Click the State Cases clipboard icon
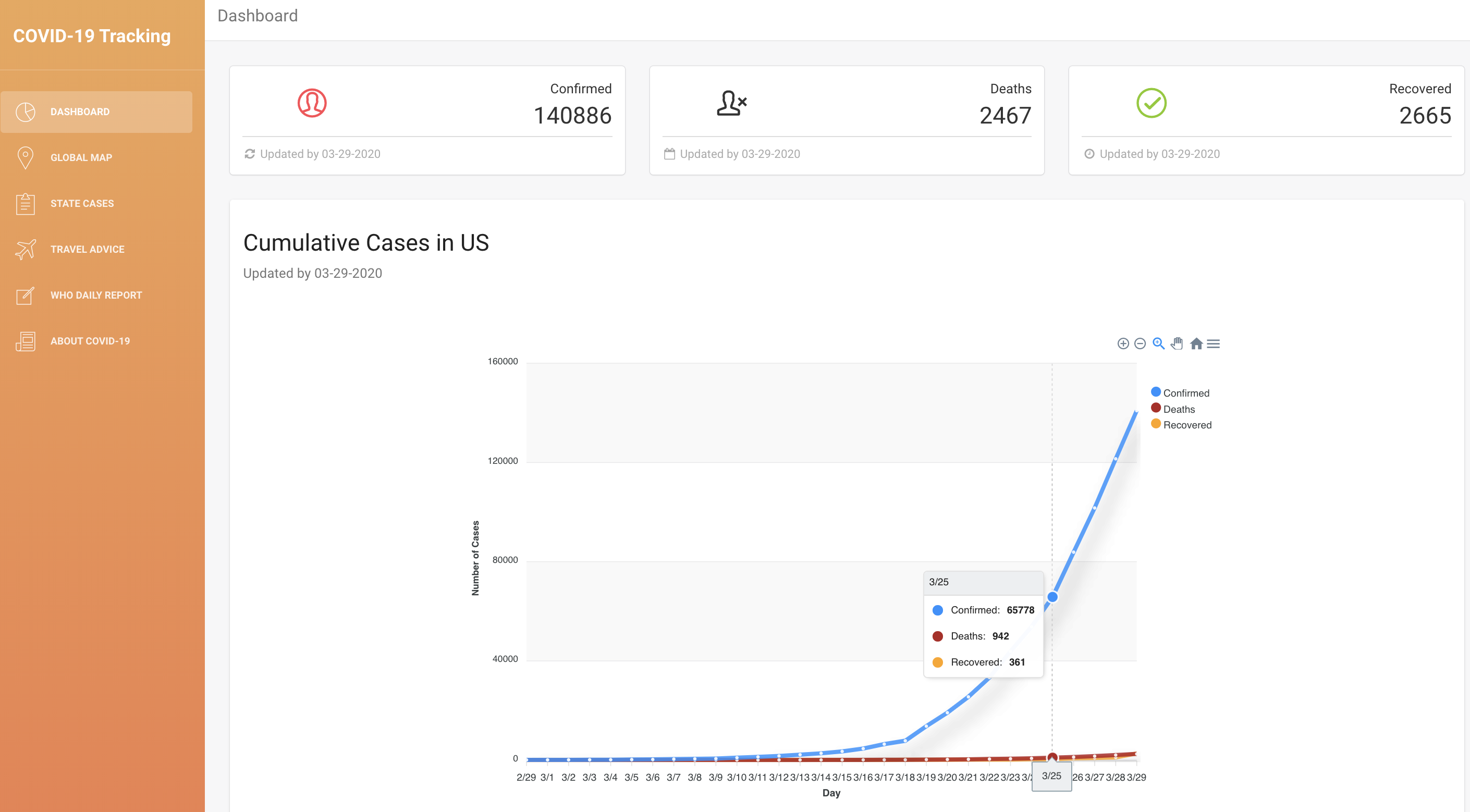The image size is (1470, 812). (25, 204)
